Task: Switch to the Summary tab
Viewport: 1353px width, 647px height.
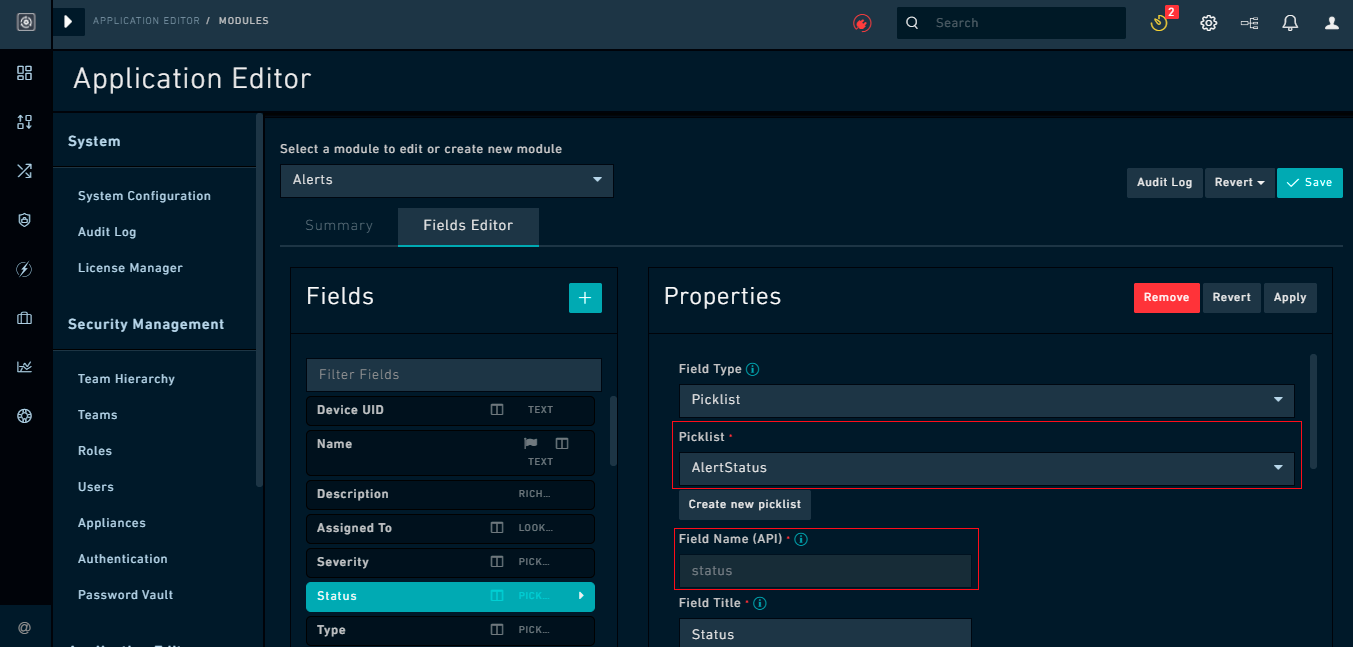Action: [338, 226]
